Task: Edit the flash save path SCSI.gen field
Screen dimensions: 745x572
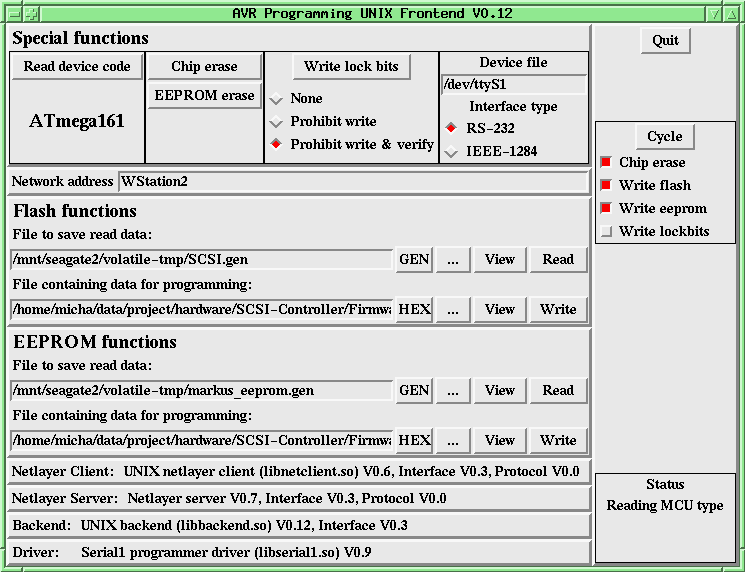Action: pos(201,259)
